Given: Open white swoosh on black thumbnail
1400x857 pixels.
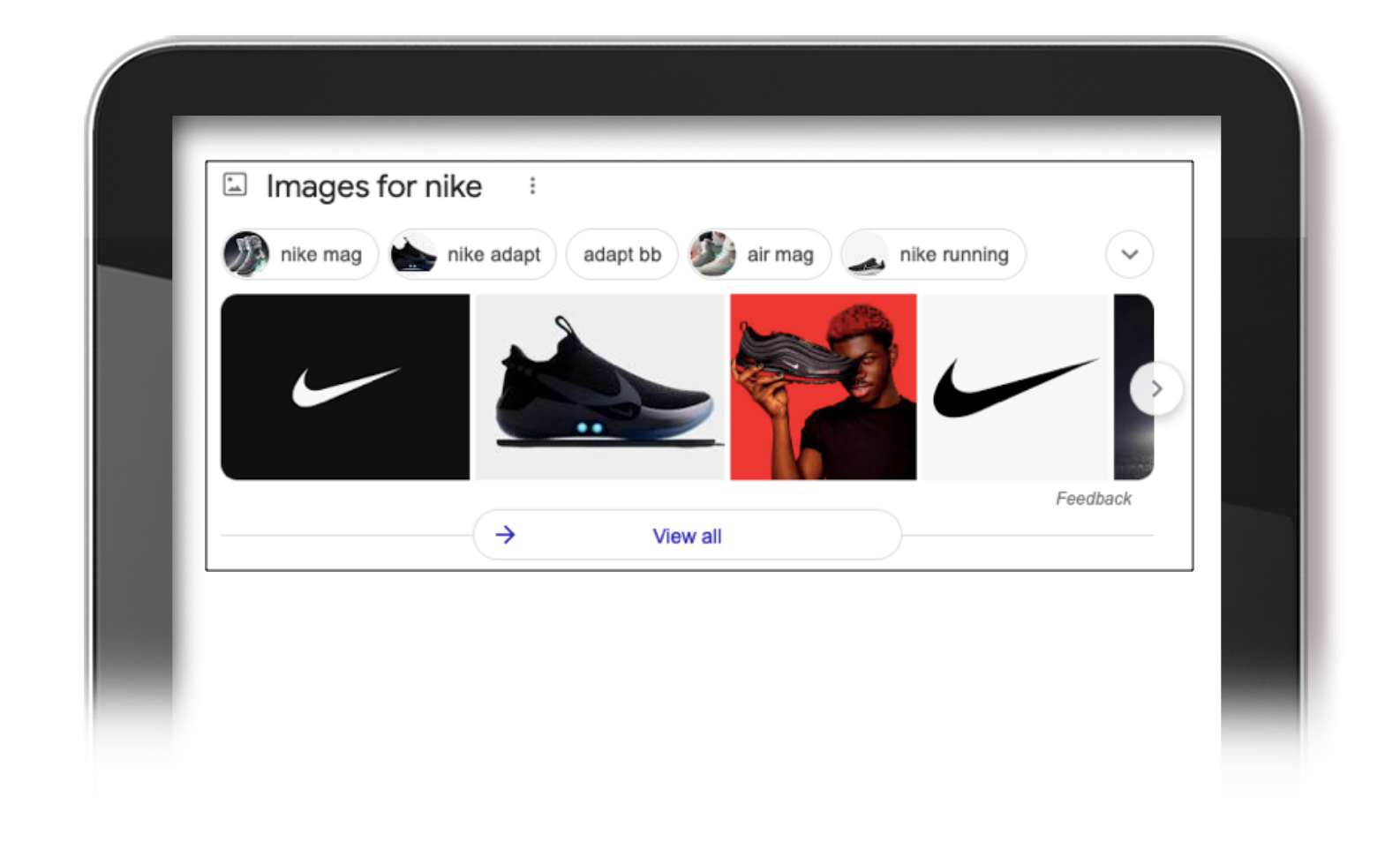Looking at the screenshot, I should pos(345,387).
